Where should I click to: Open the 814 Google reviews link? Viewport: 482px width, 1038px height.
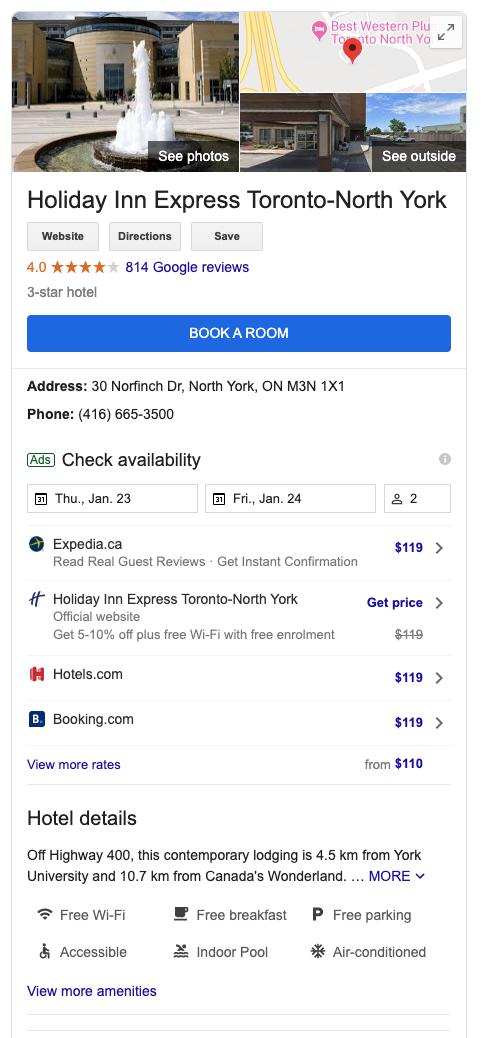point(187,267)
